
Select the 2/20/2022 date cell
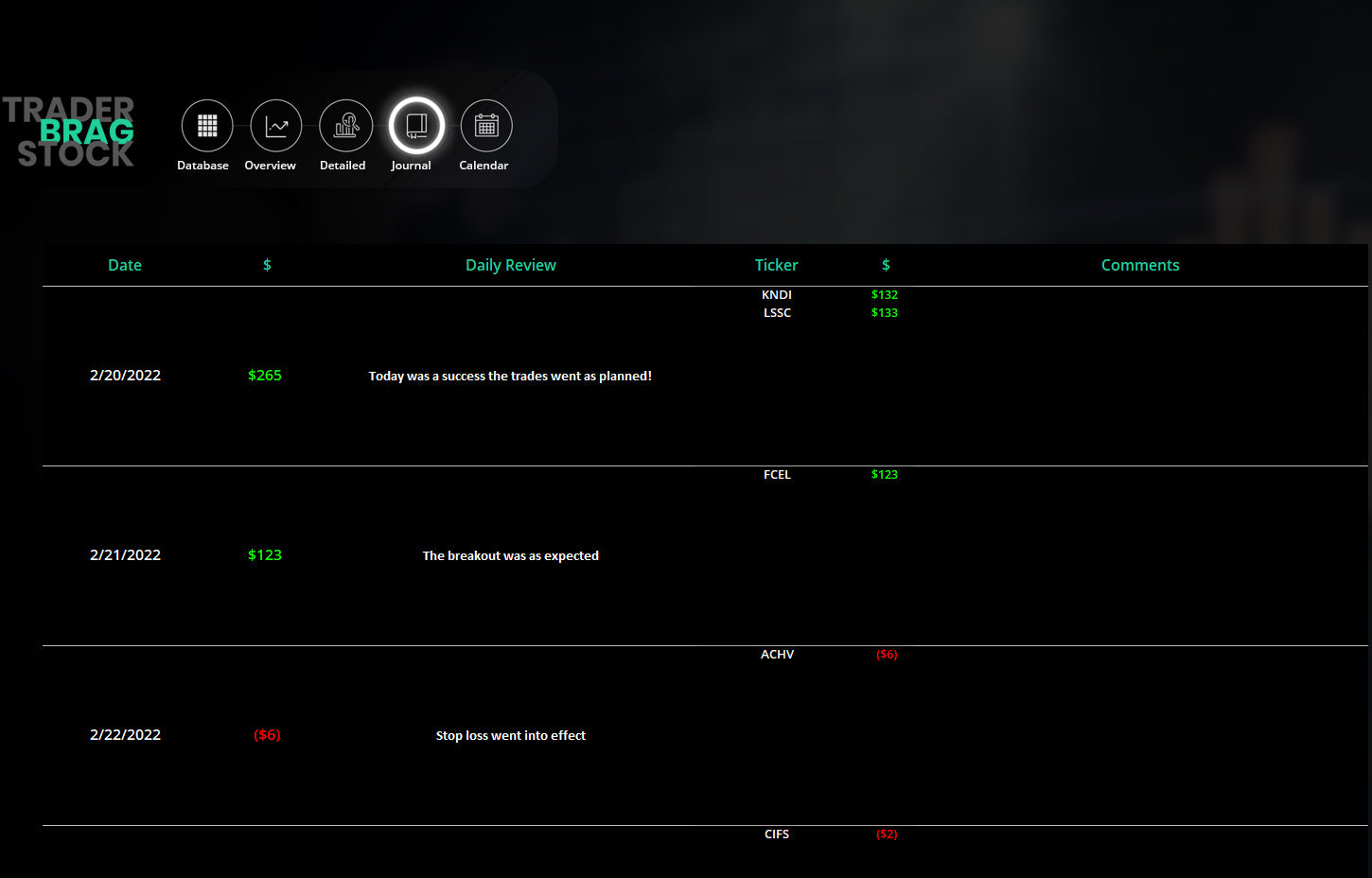[x=125, y=376]
